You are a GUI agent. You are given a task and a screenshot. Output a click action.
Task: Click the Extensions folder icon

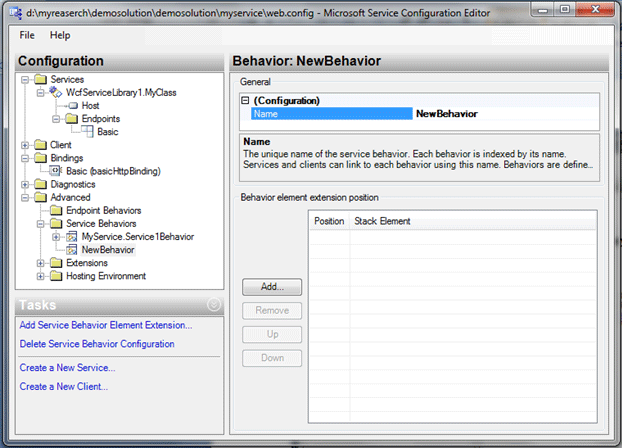56,263
